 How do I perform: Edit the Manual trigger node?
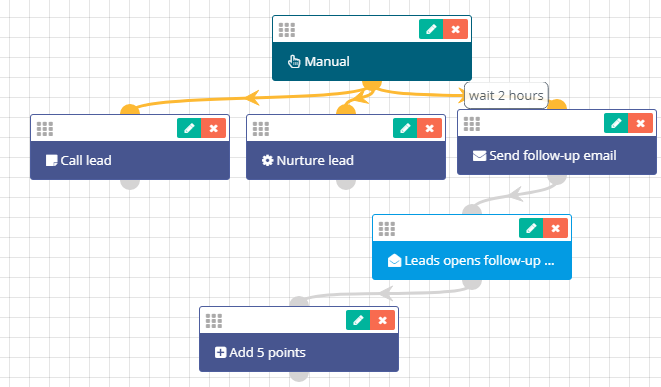(x=431, y=29)
